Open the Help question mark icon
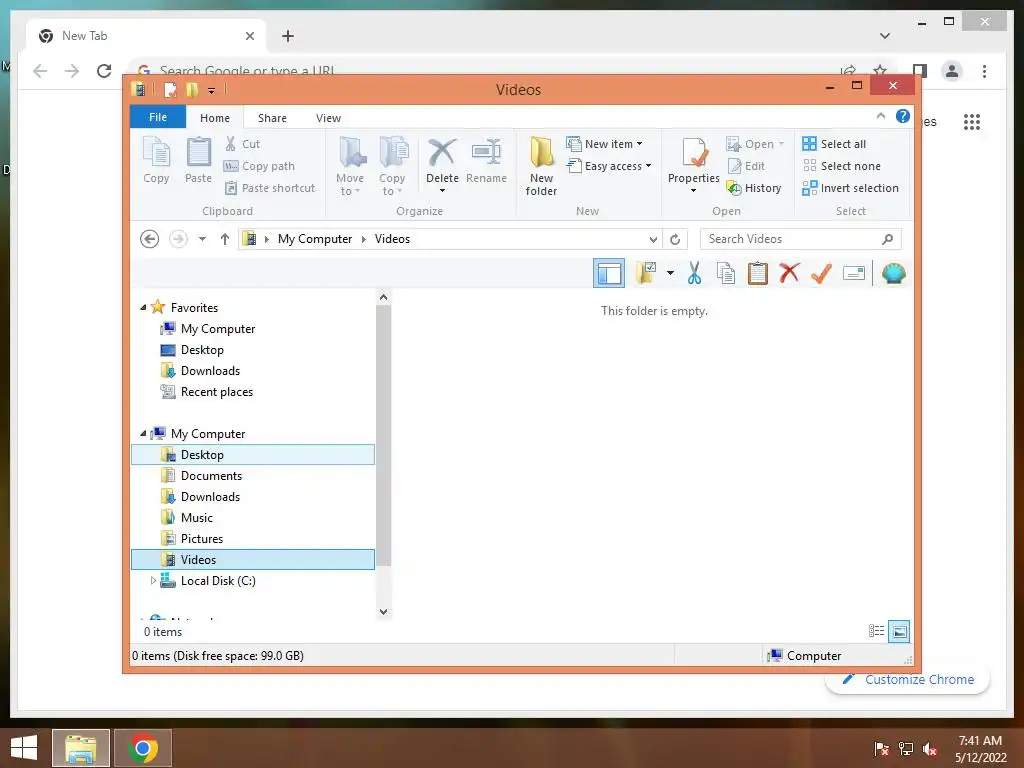 pyautogui.click(x=903, y=116)
